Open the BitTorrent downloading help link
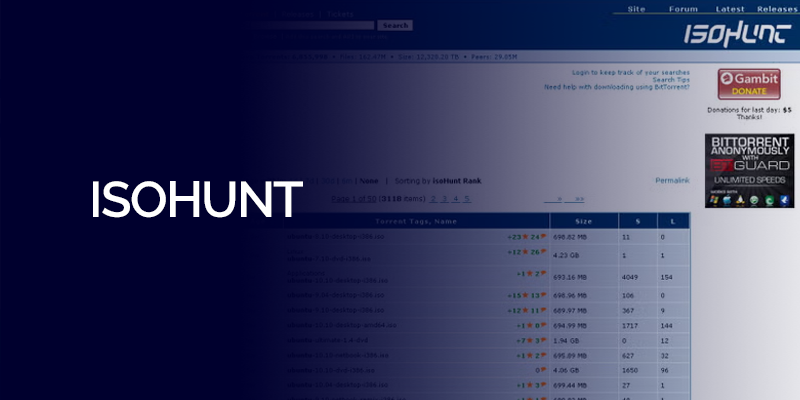Screen dimensions: 800x400 pyautogui.click(x=617, y=87)
